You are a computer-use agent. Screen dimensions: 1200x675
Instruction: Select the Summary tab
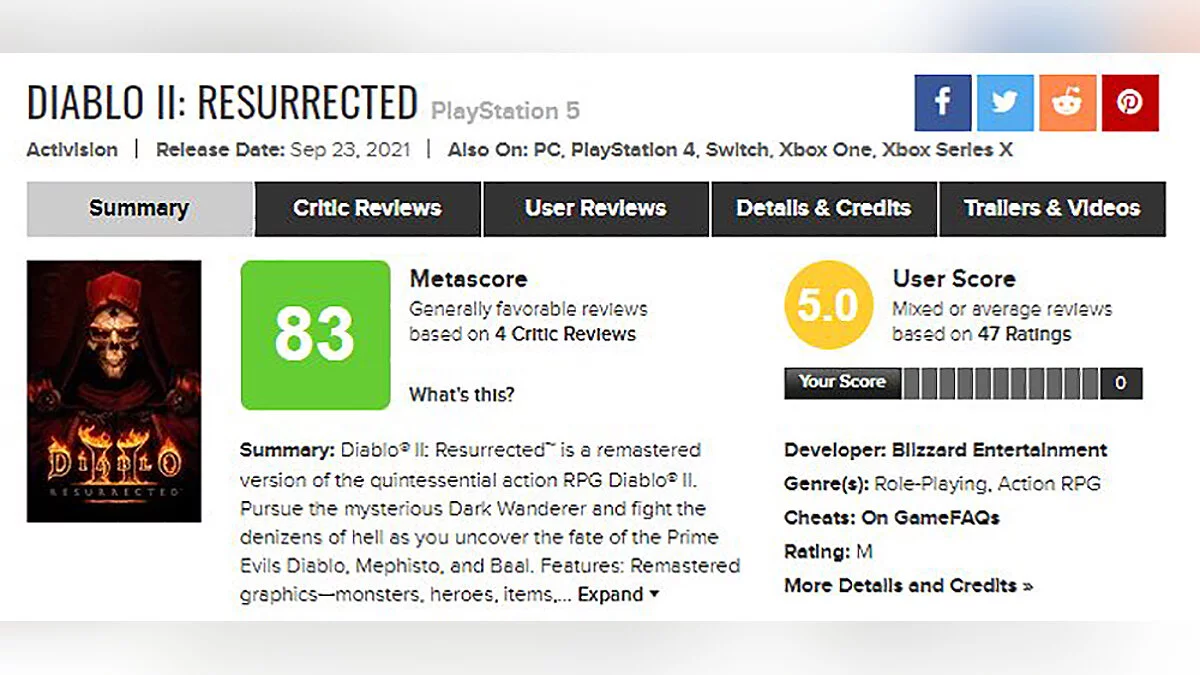pyautogui.click(x=139, y=209)
